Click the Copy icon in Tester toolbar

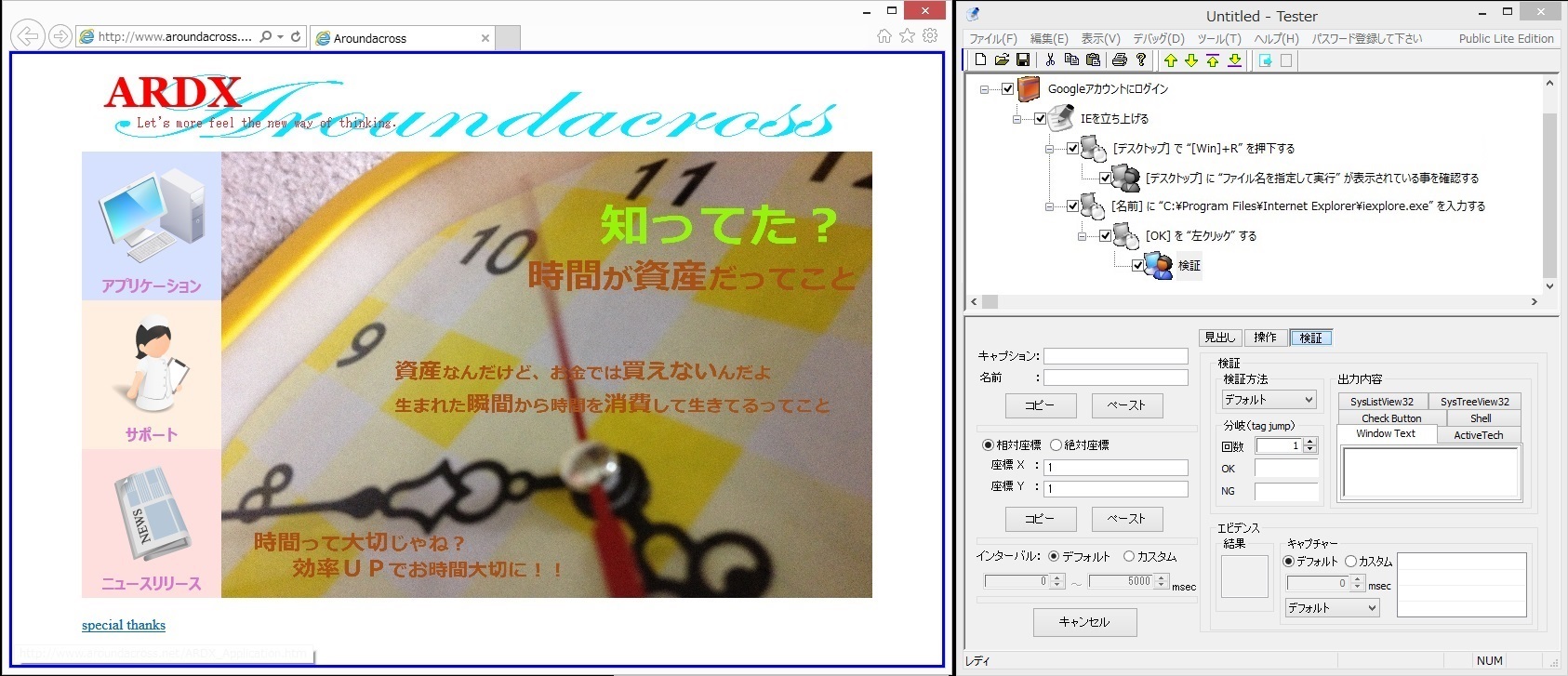point(1071,60)
